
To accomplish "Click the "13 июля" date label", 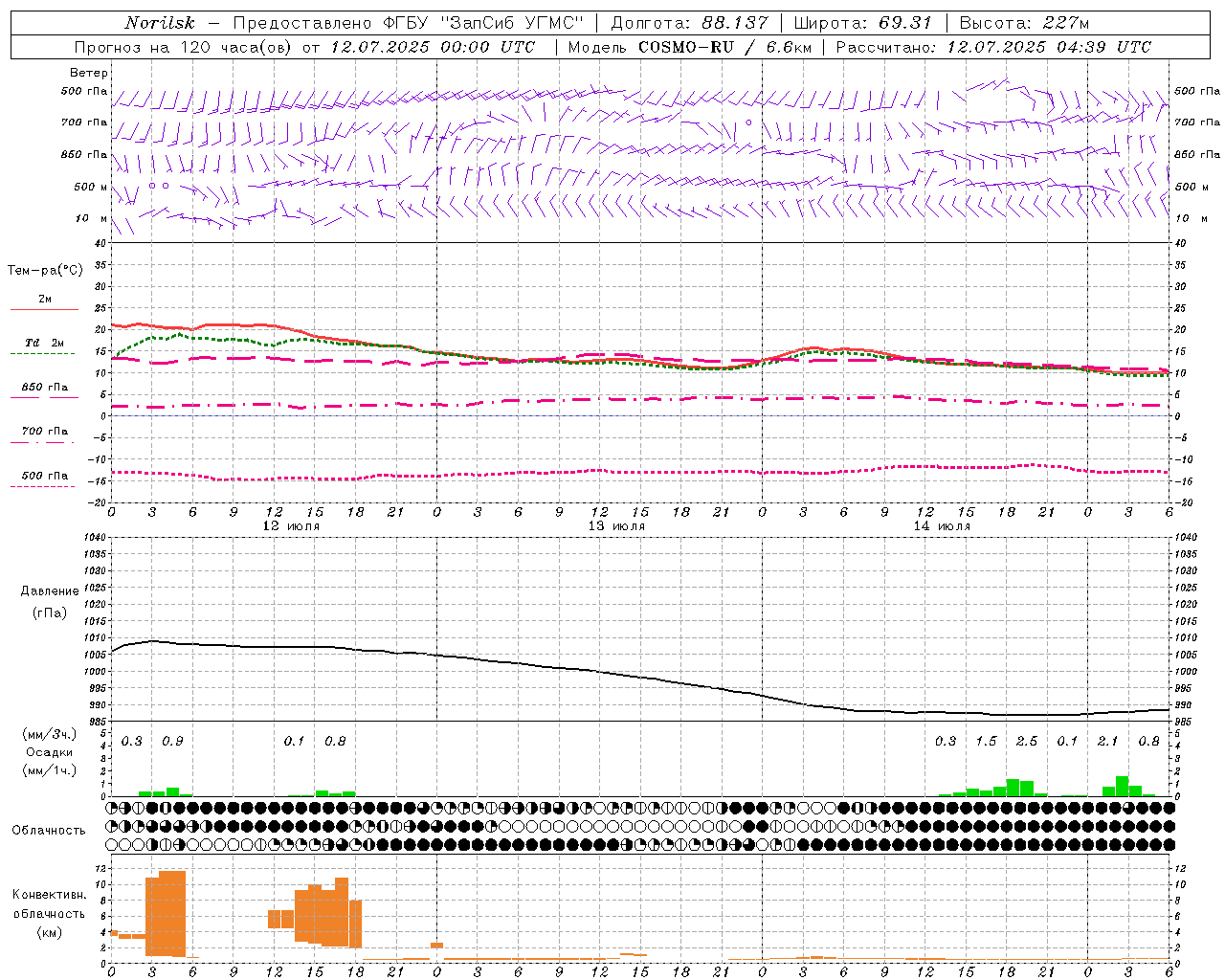I will pyautogui.click(x=616, y=526).
